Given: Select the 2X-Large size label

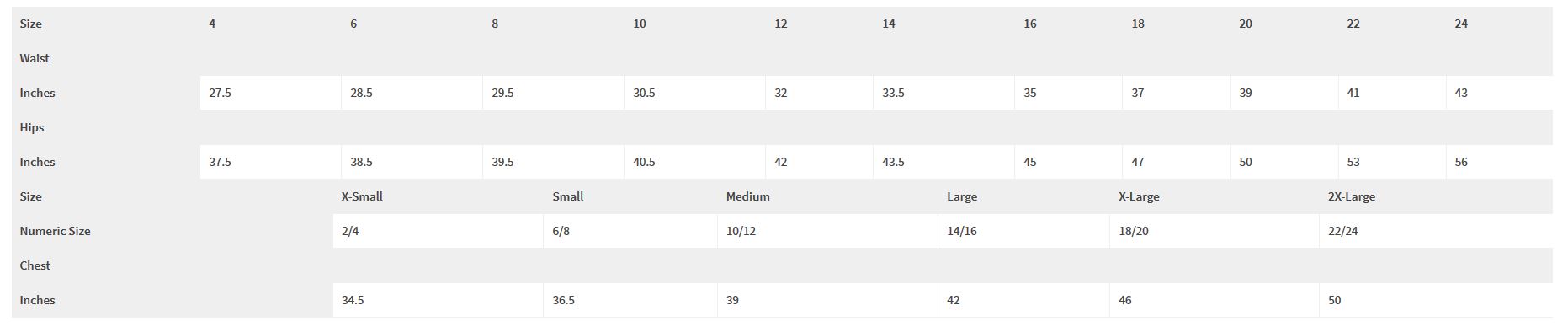Looking at the screenshot, I should pyautogui.click(x=1351, y=196).
